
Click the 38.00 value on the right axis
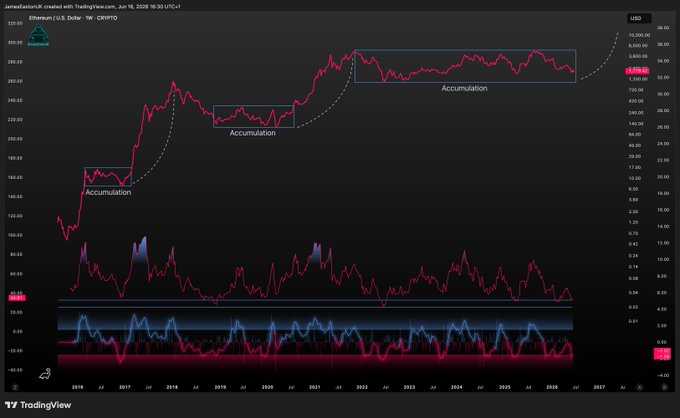click(663, 28)
